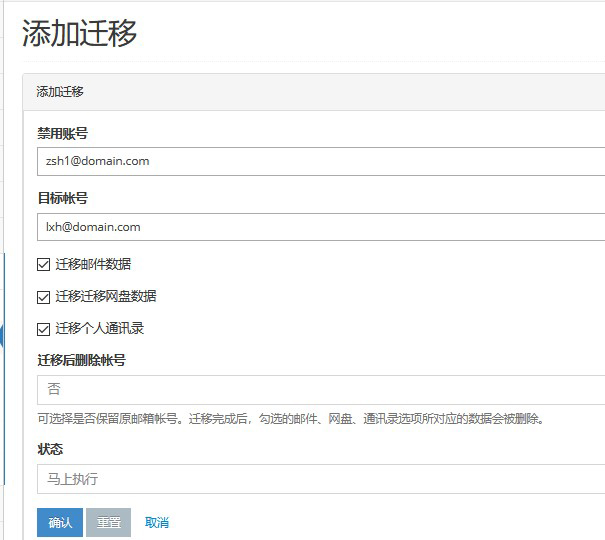Click the 取消 link

pyautogui.click(x=157, y=523)
